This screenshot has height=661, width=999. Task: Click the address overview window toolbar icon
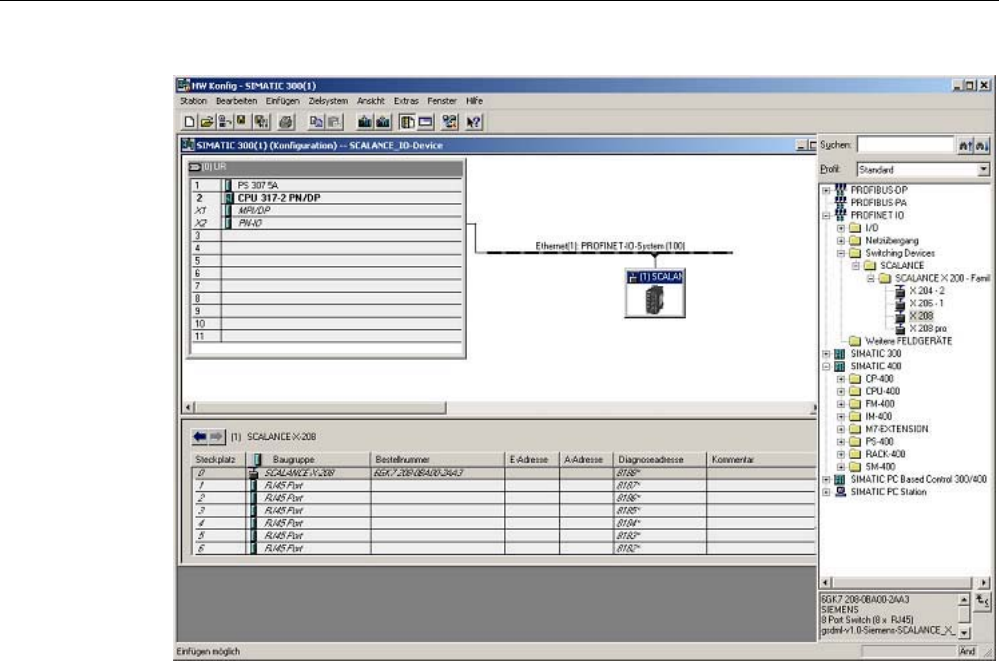pos(426,122)
